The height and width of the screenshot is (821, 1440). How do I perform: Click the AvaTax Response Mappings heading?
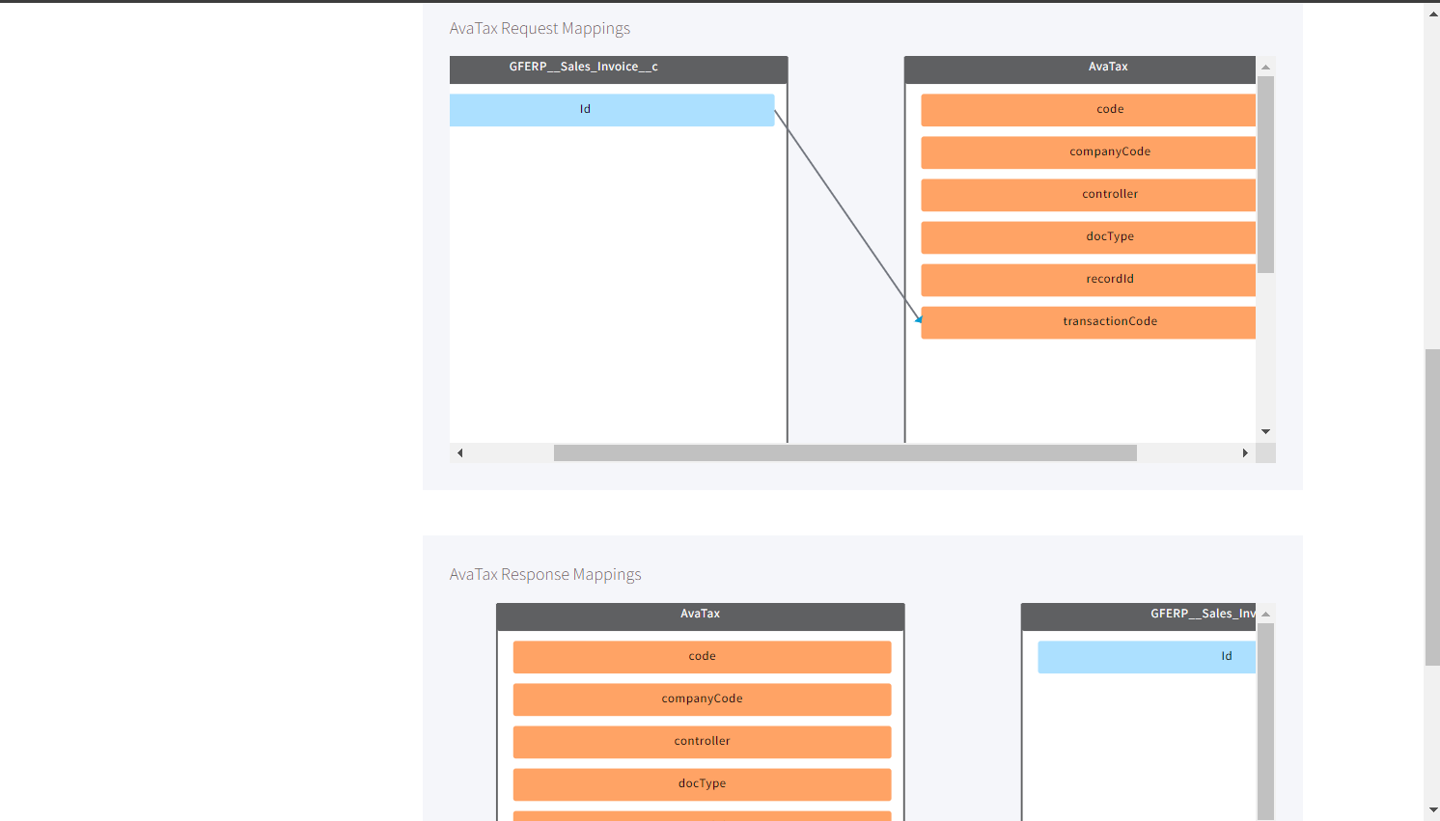545,574
